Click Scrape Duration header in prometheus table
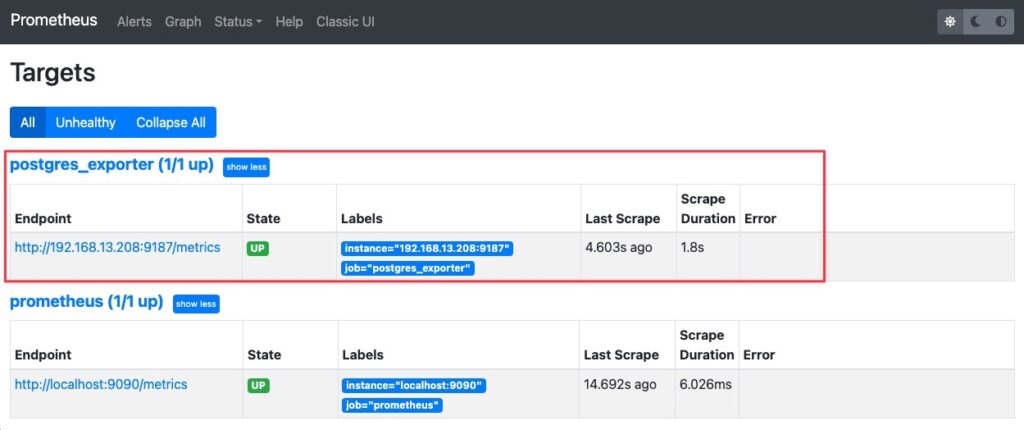 coord(707,345)
